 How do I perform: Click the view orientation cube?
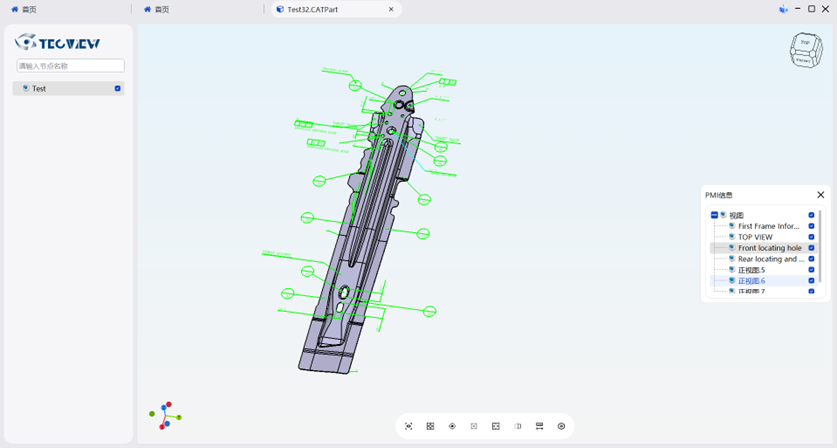point(805,50)
